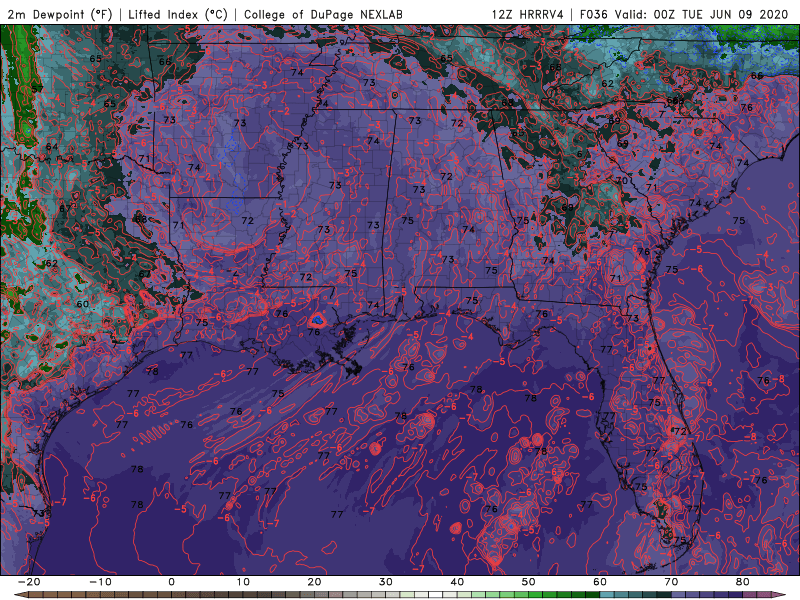Image resolution: width=800 pixels, height=600 pixels.
Task: Click the "2m Dewpoint (°F)" title text
Action: coord(60,14)
